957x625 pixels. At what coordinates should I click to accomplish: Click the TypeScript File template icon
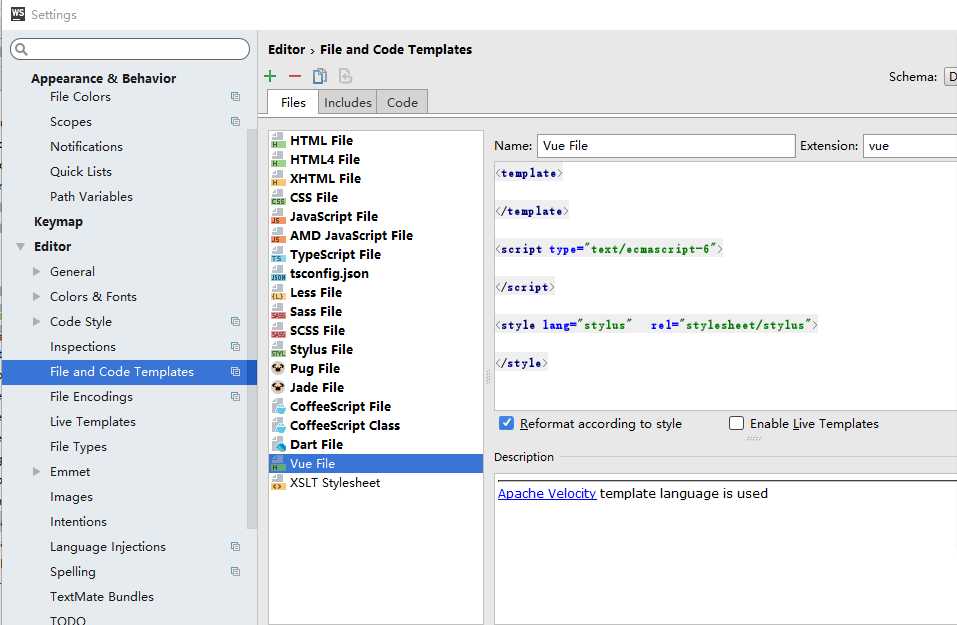[x=278, y=254]
